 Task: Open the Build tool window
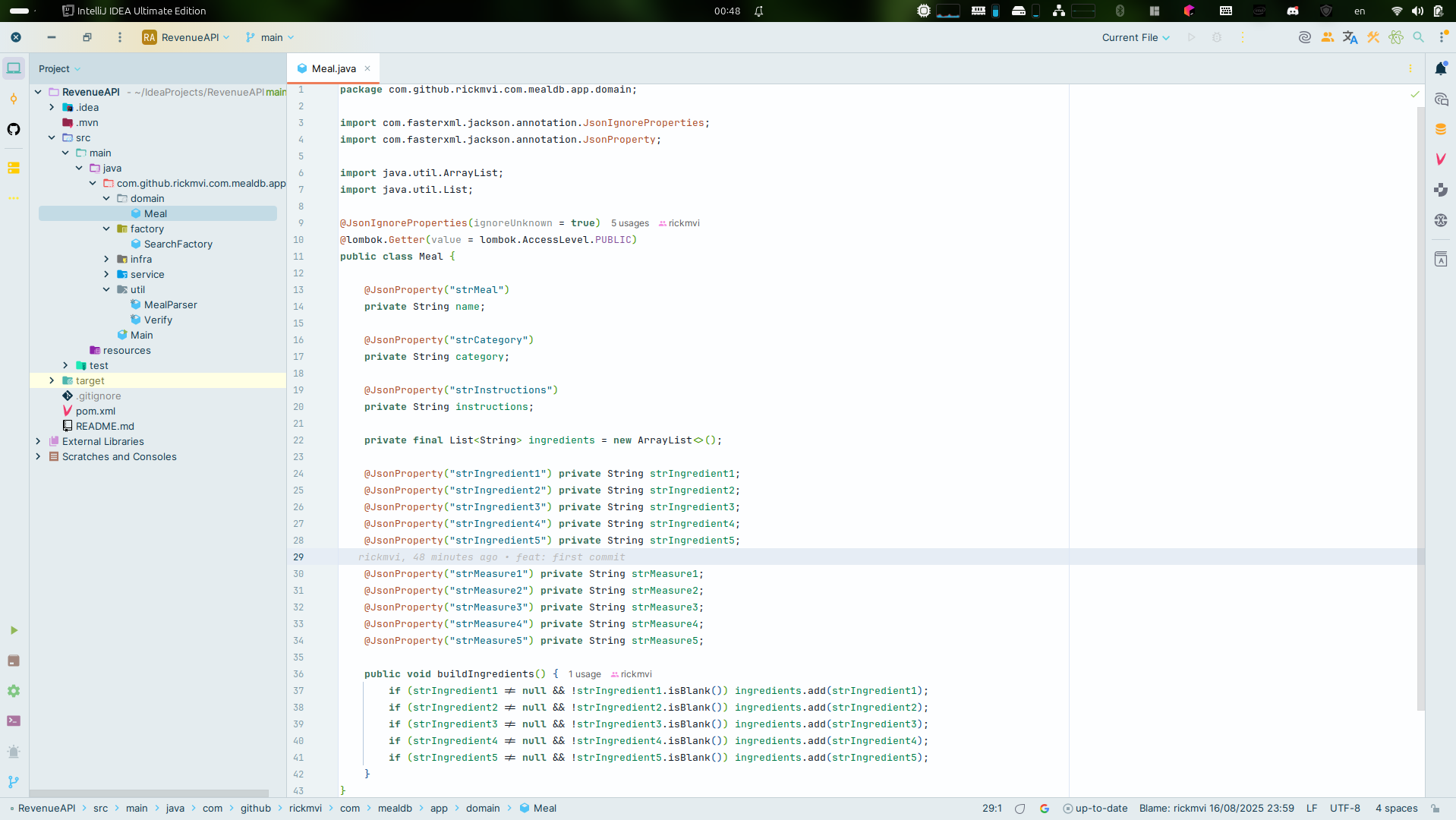14,661
